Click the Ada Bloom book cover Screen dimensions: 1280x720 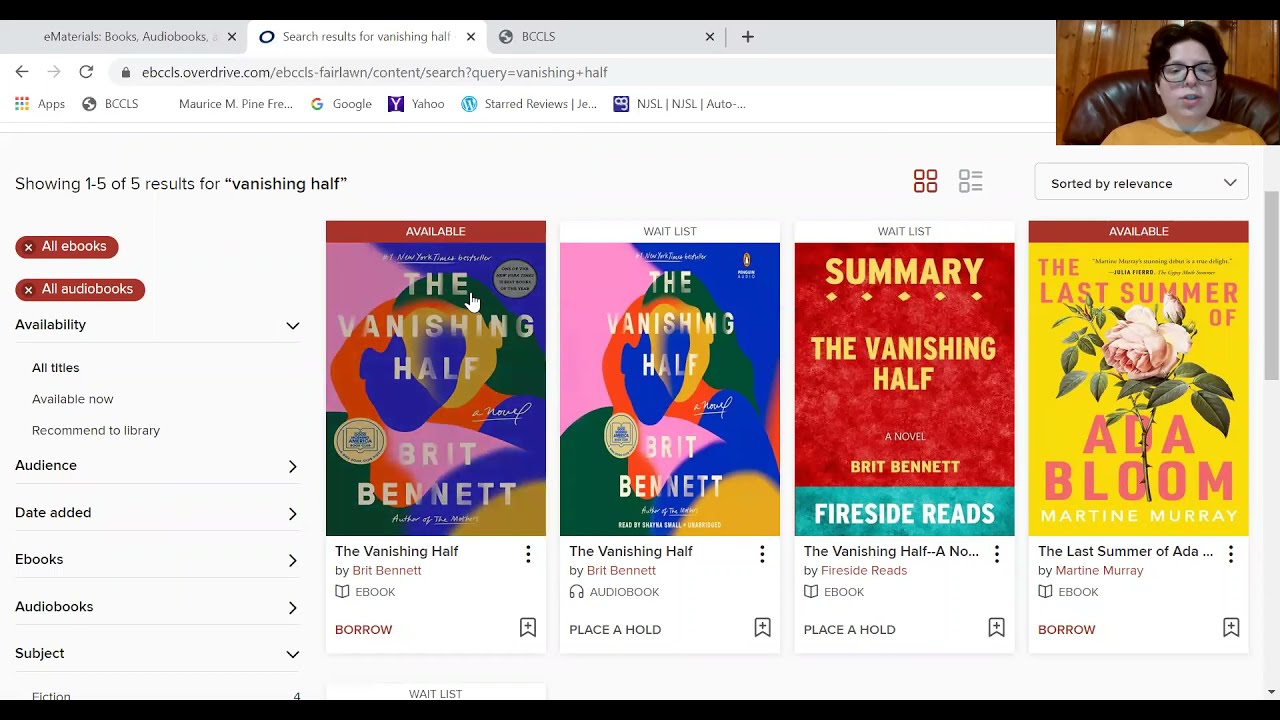click(1138, 389)
